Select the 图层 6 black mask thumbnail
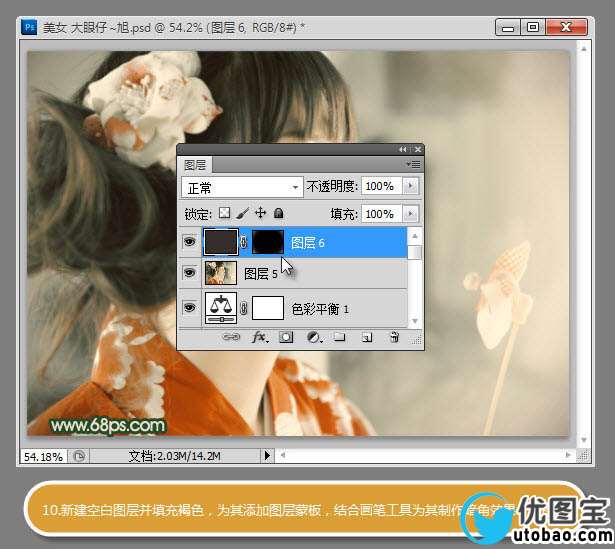This screenshot has width=615, height=549. [x=268, y=242]
